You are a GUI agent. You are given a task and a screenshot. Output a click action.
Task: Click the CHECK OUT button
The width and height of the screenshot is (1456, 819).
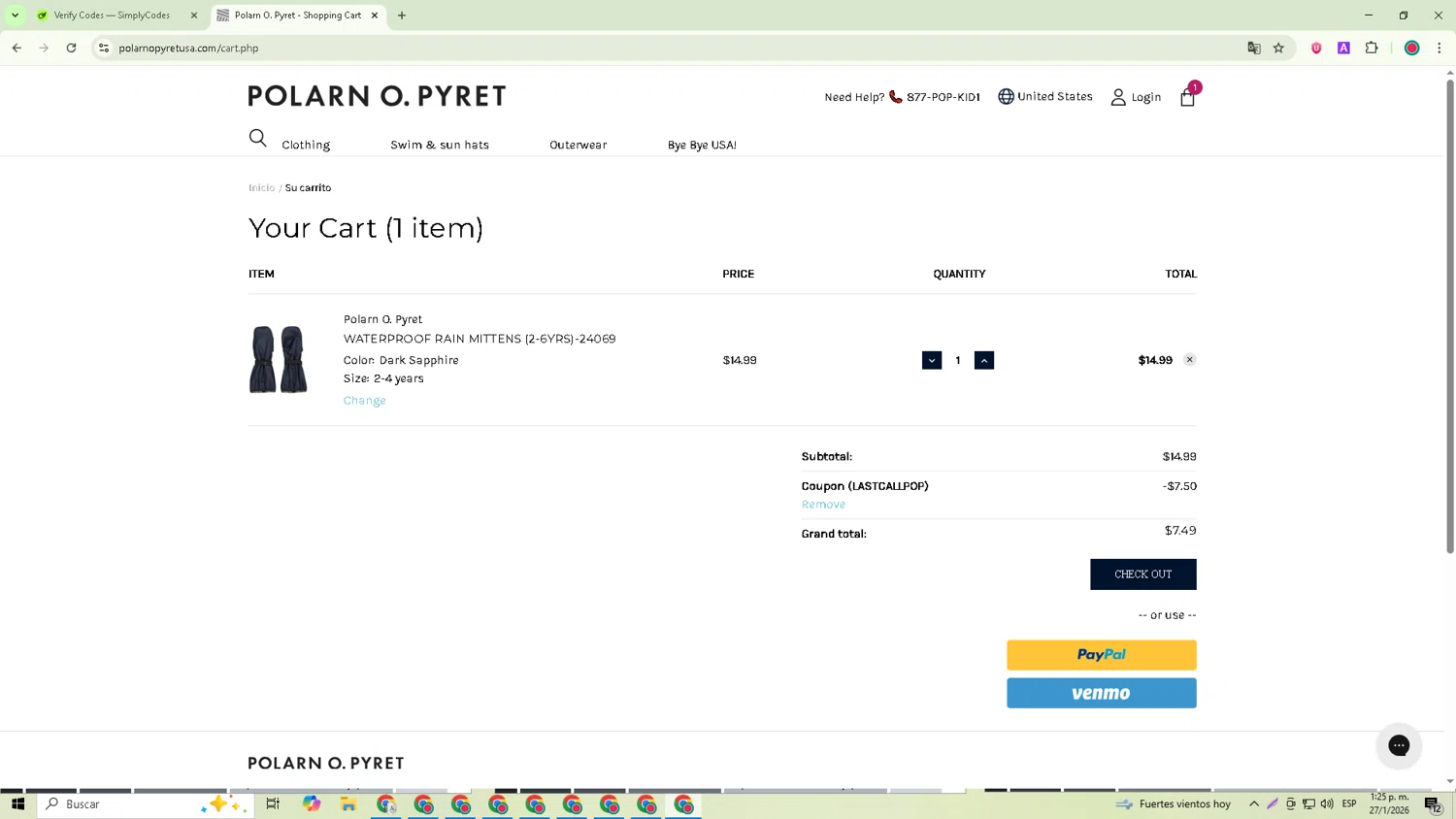click(x=1142, y=574)
